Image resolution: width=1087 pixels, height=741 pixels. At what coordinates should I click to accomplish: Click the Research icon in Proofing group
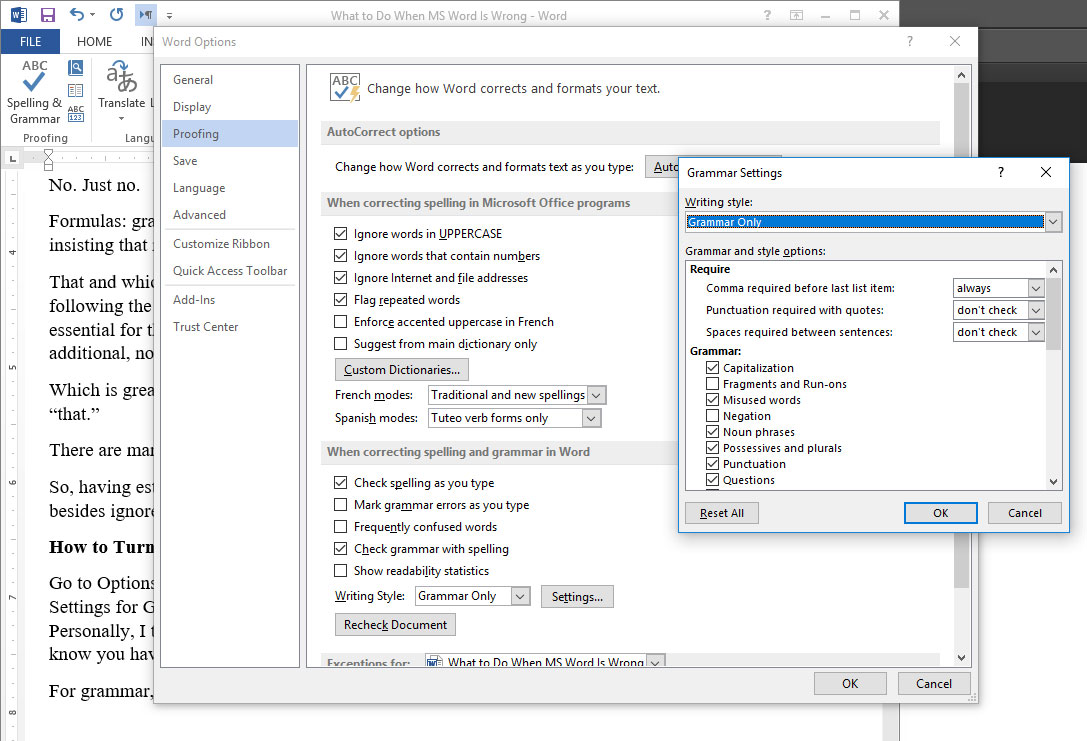pos(76,68)
